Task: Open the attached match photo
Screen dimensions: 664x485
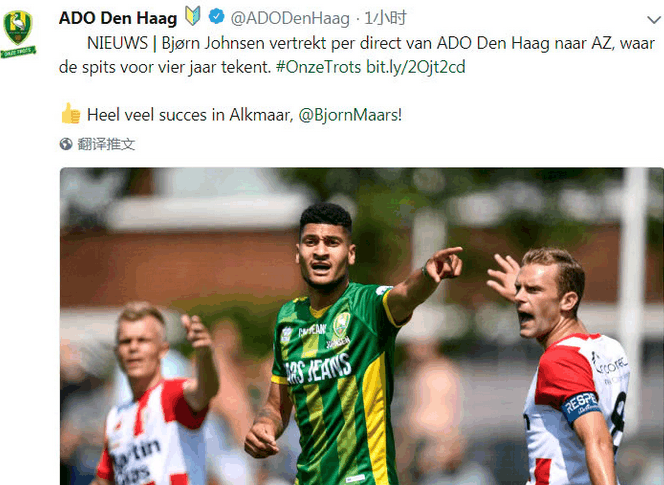Action: coord(362,326)
